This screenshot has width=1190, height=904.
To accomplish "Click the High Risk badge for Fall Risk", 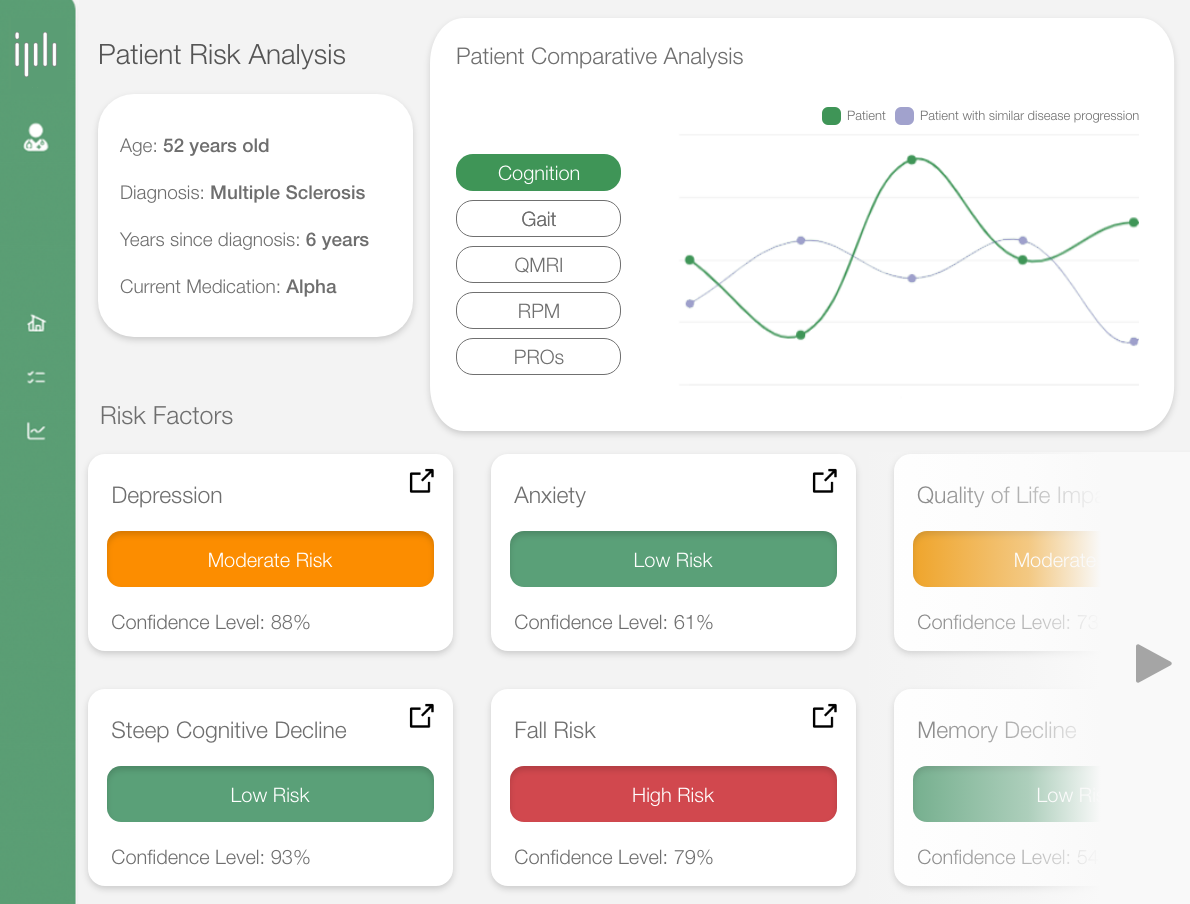I will (x=673, y=794).
